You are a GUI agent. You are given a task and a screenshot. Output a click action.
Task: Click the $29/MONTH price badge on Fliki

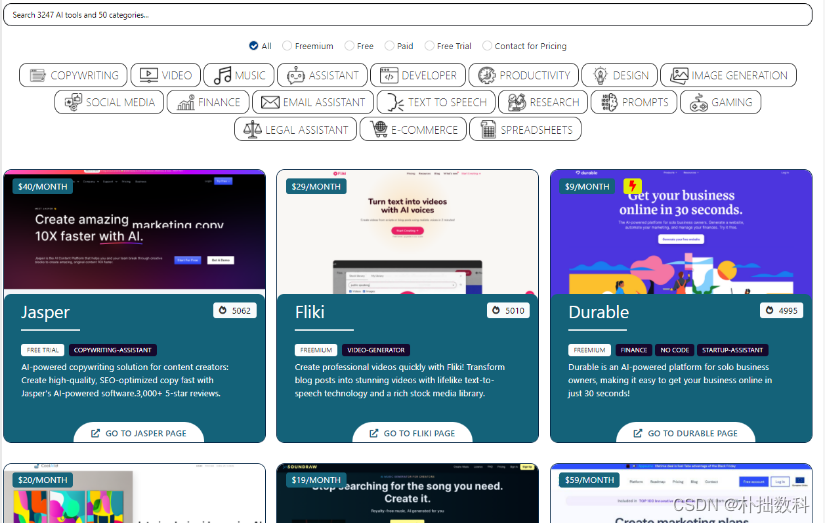point(316,186)
